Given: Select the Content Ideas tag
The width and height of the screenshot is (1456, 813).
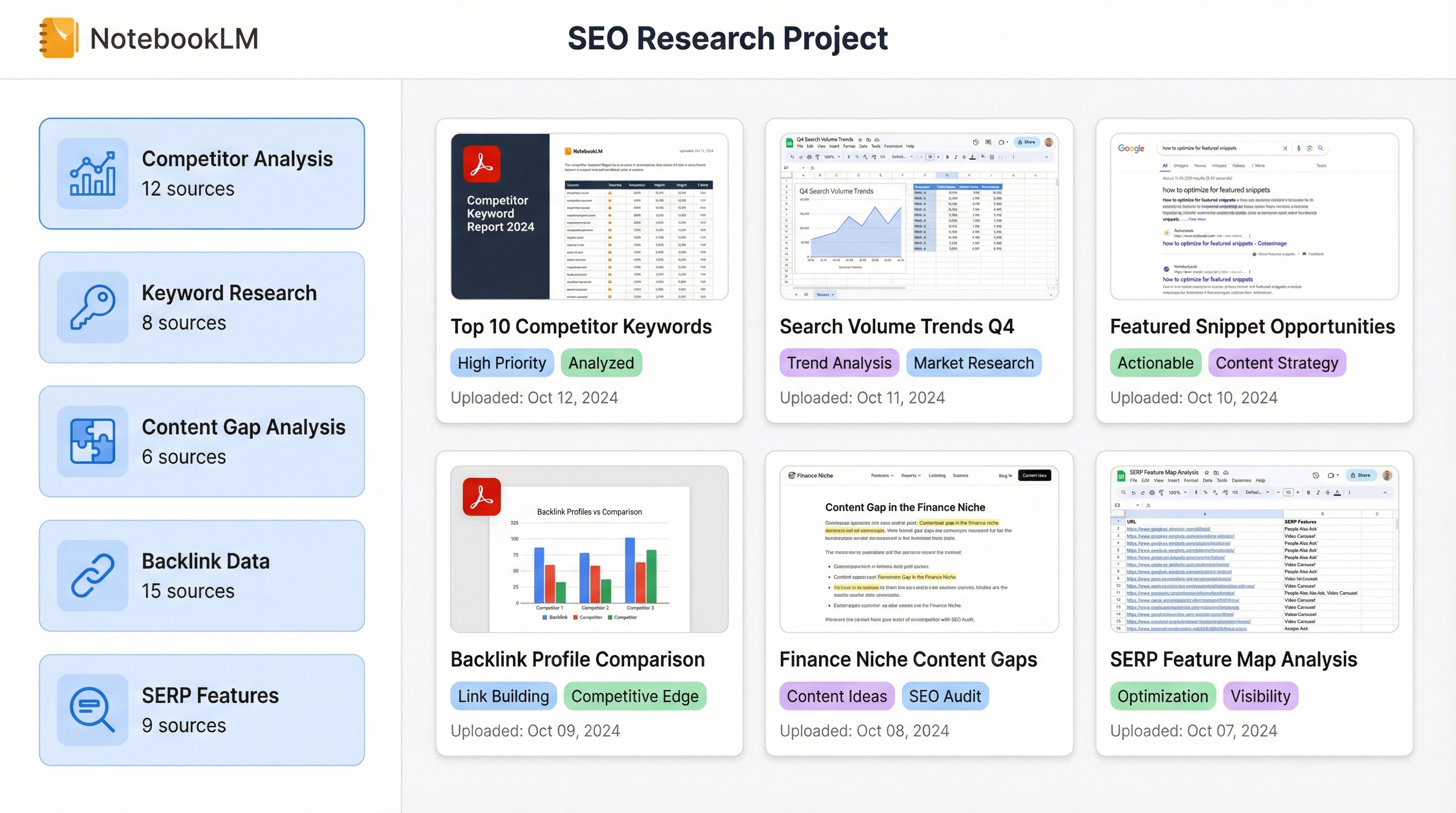Looking at the screenshot, I should 837,696.
